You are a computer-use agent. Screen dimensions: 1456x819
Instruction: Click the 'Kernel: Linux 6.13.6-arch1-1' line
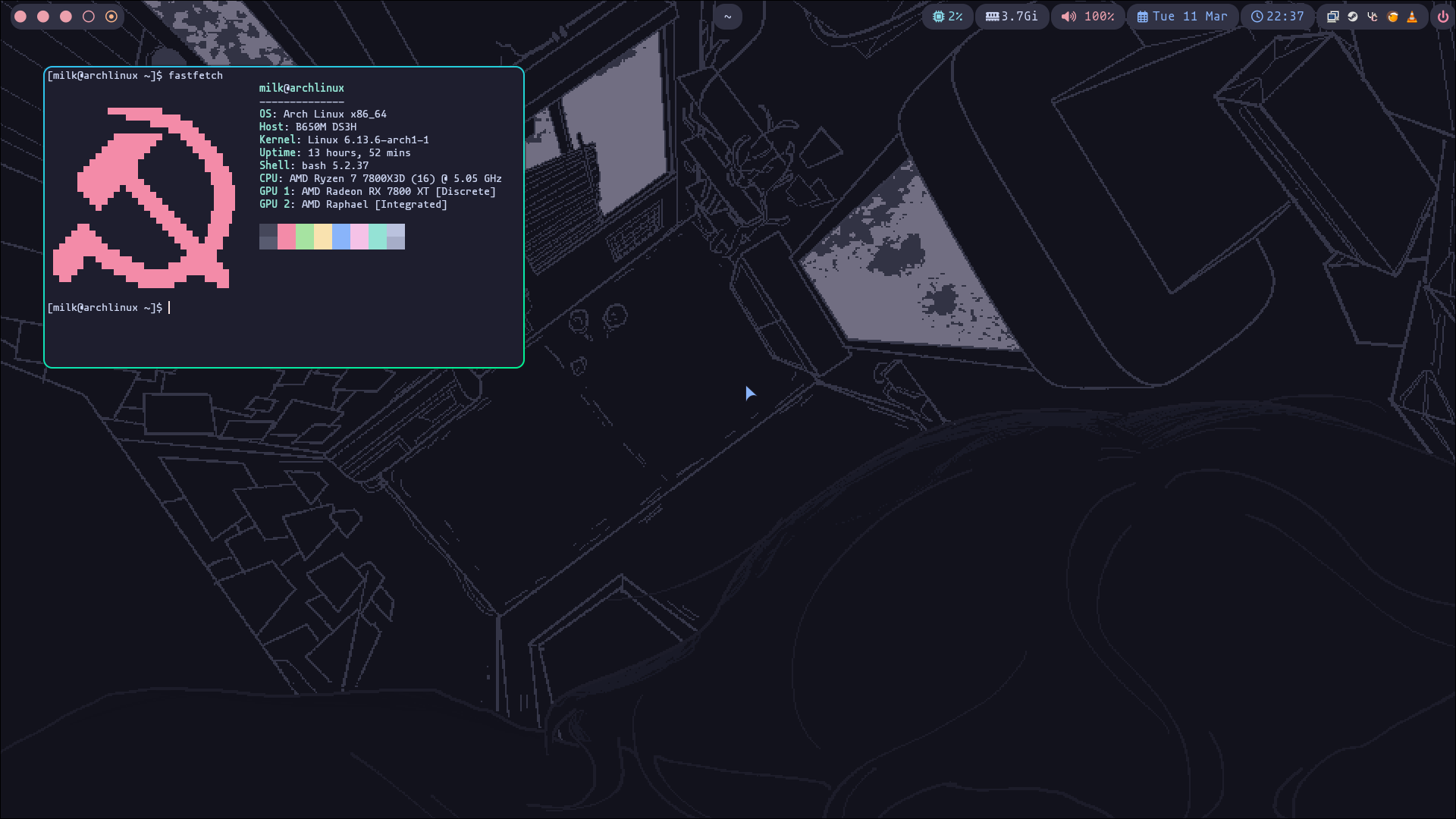344,140
